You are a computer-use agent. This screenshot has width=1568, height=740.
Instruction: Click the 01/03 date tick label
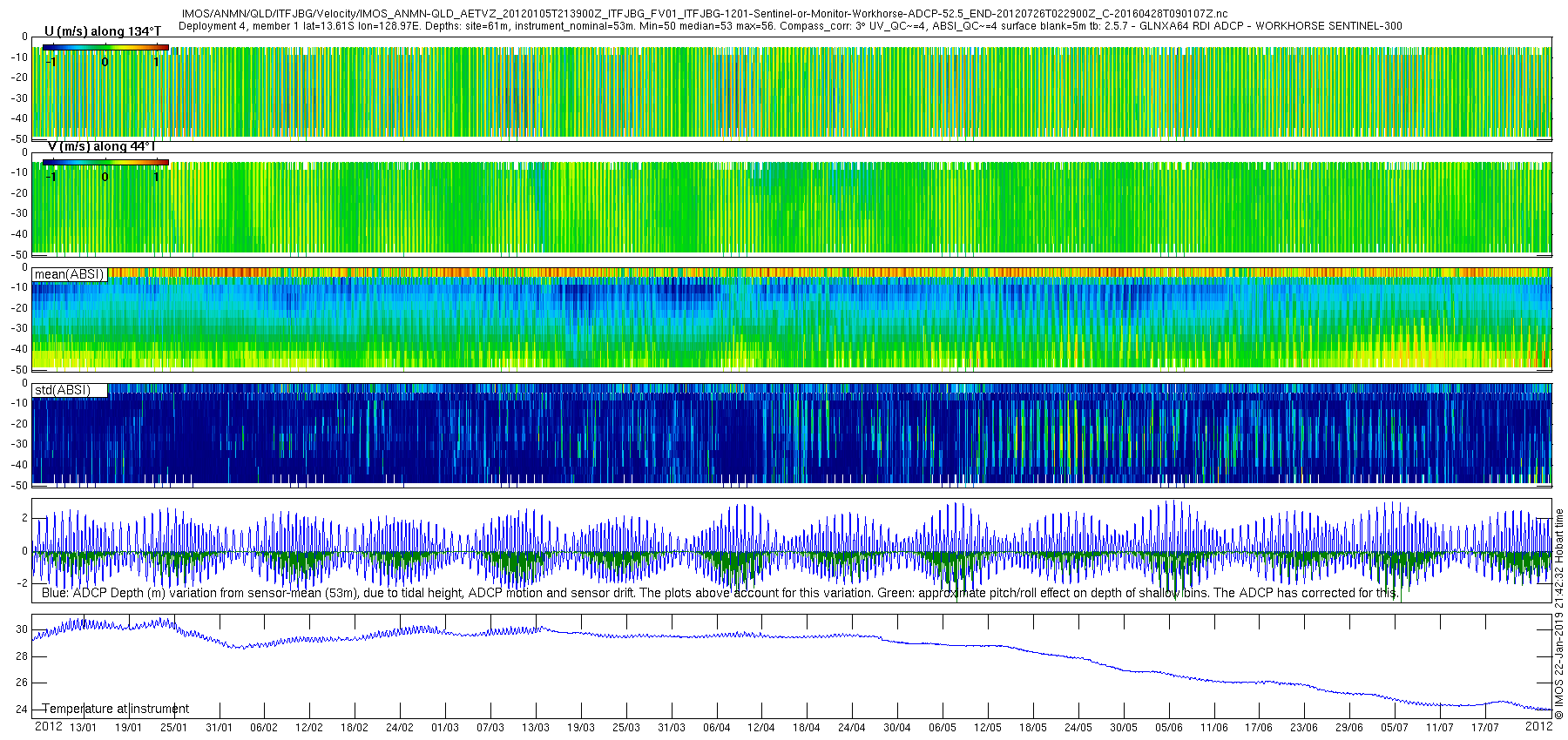tap(445, 728)
